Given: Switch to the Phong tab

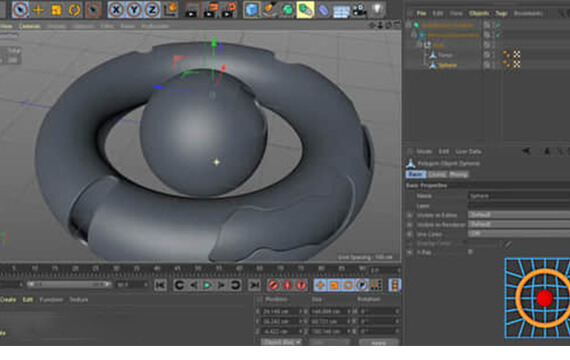Looking at the screenshot, I should [x=459, y=175].
